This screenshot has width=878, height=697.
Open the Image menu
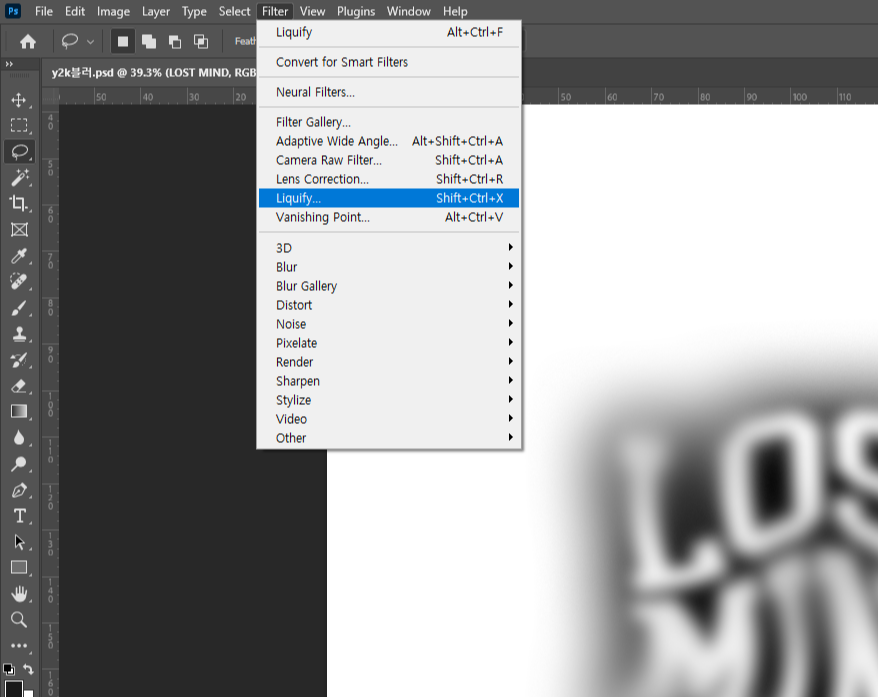[x=113, y=11]
